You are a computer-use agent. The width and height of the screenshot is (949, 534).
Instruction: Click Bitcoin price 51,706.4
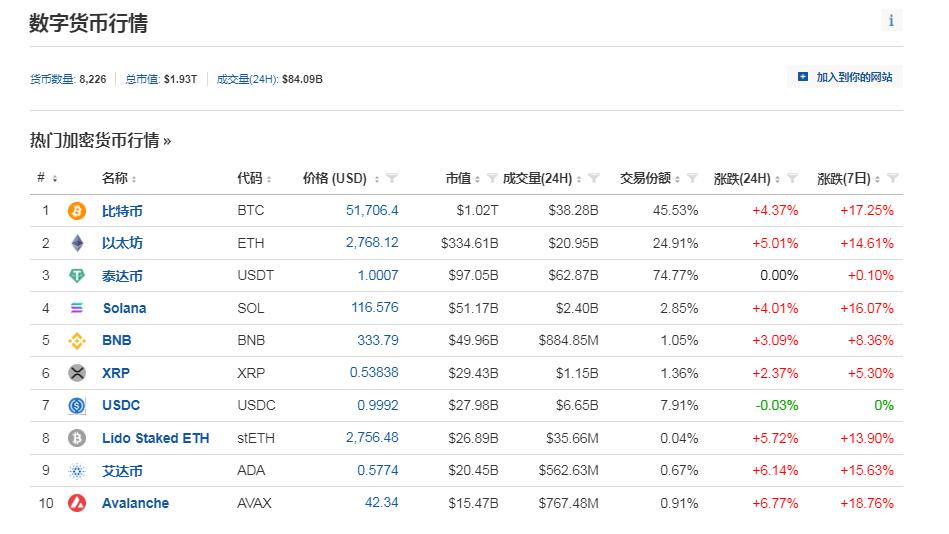pos(372,210)
